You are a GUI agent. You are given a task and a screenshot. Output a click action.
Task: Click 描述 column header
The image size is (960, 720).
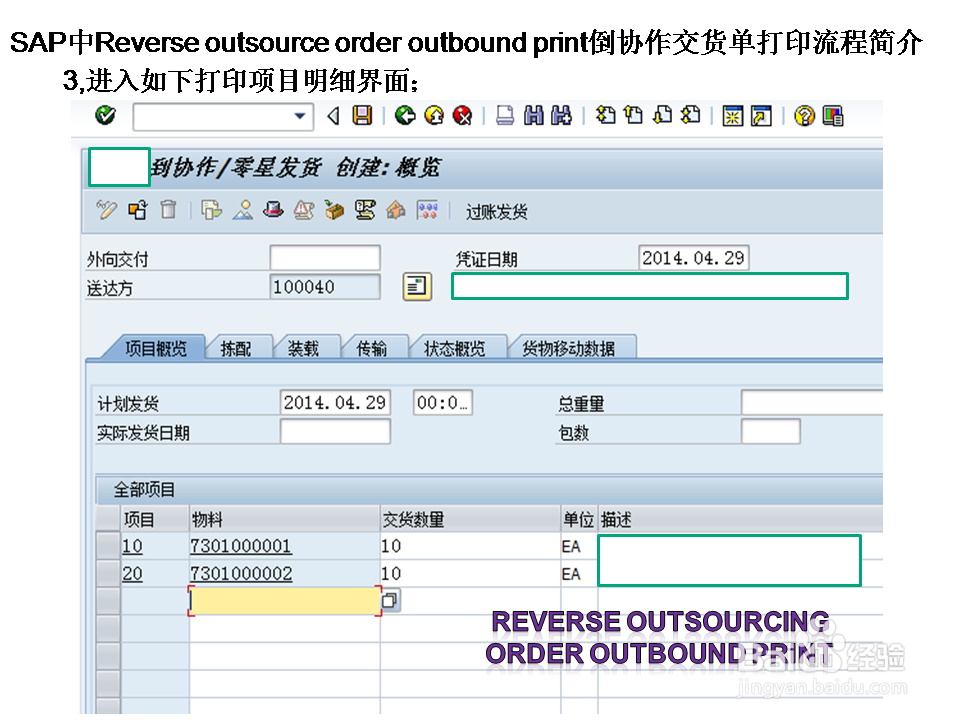(740, 519)
